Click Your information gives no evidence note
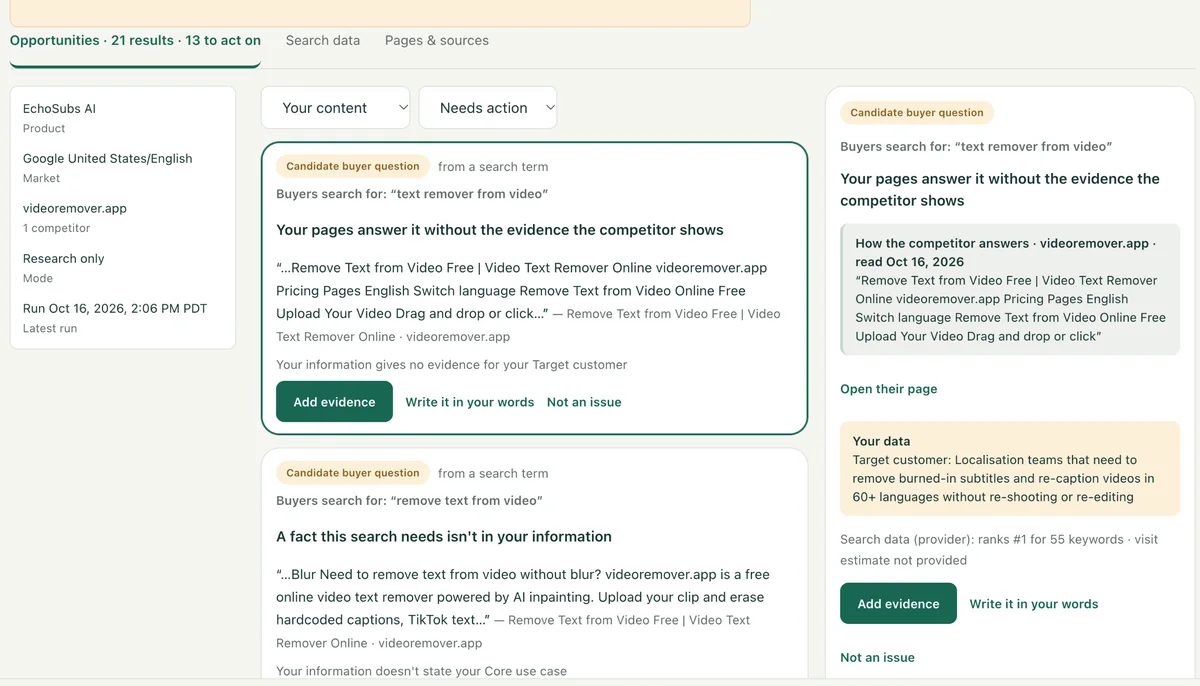This screenshot has height=686, width=1200. 452,365
